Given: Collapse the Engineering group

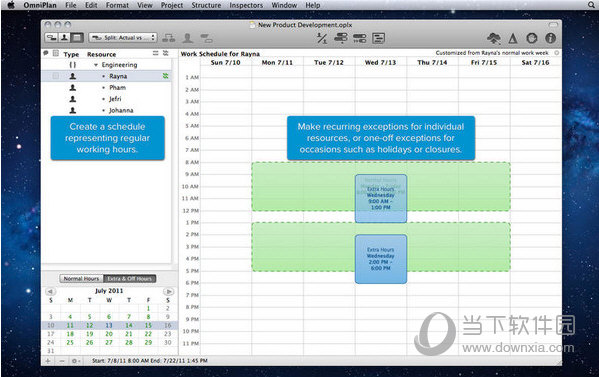Looking at the screenshot, I should click(96, 65).
